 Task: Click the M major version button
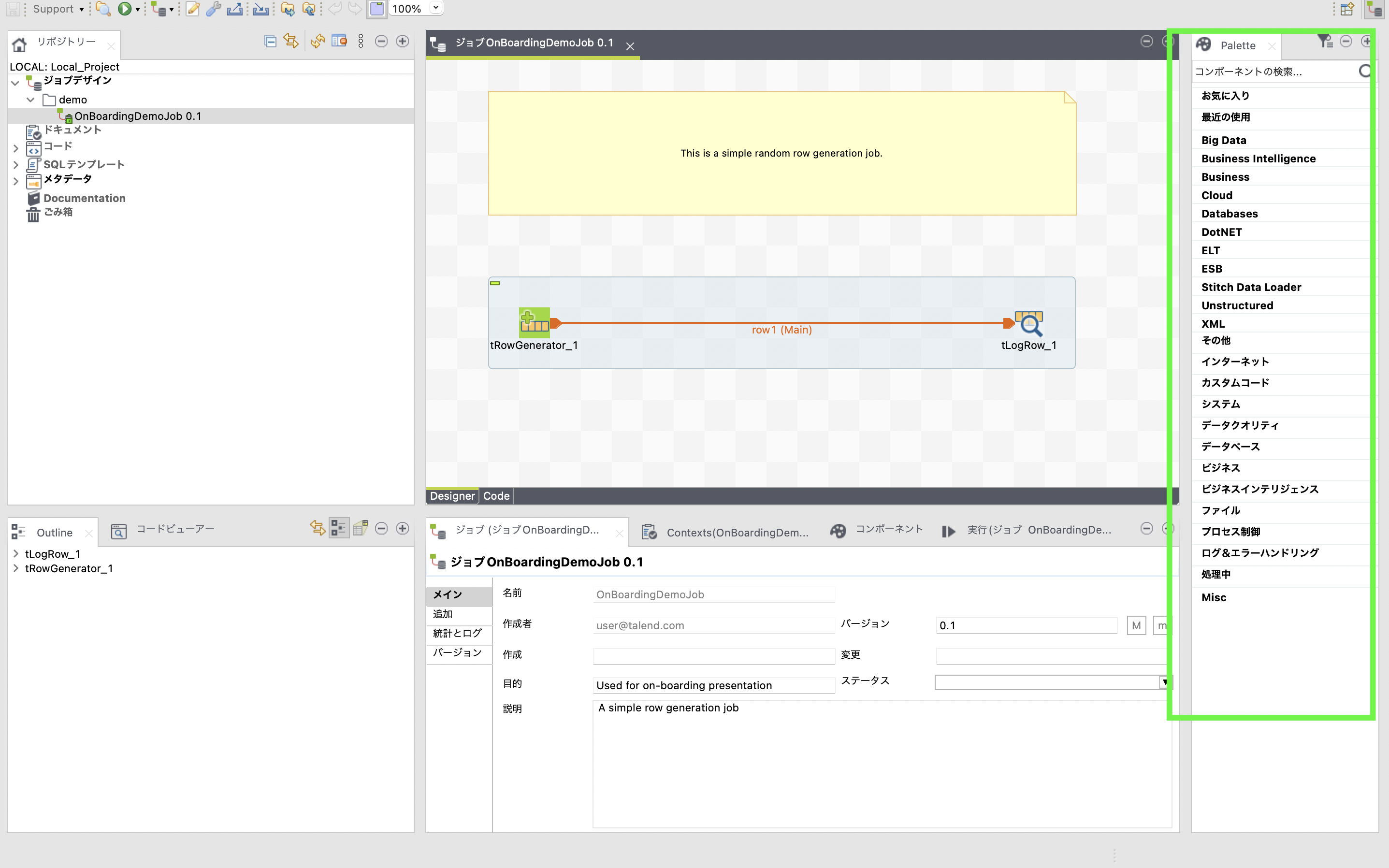1136,625
